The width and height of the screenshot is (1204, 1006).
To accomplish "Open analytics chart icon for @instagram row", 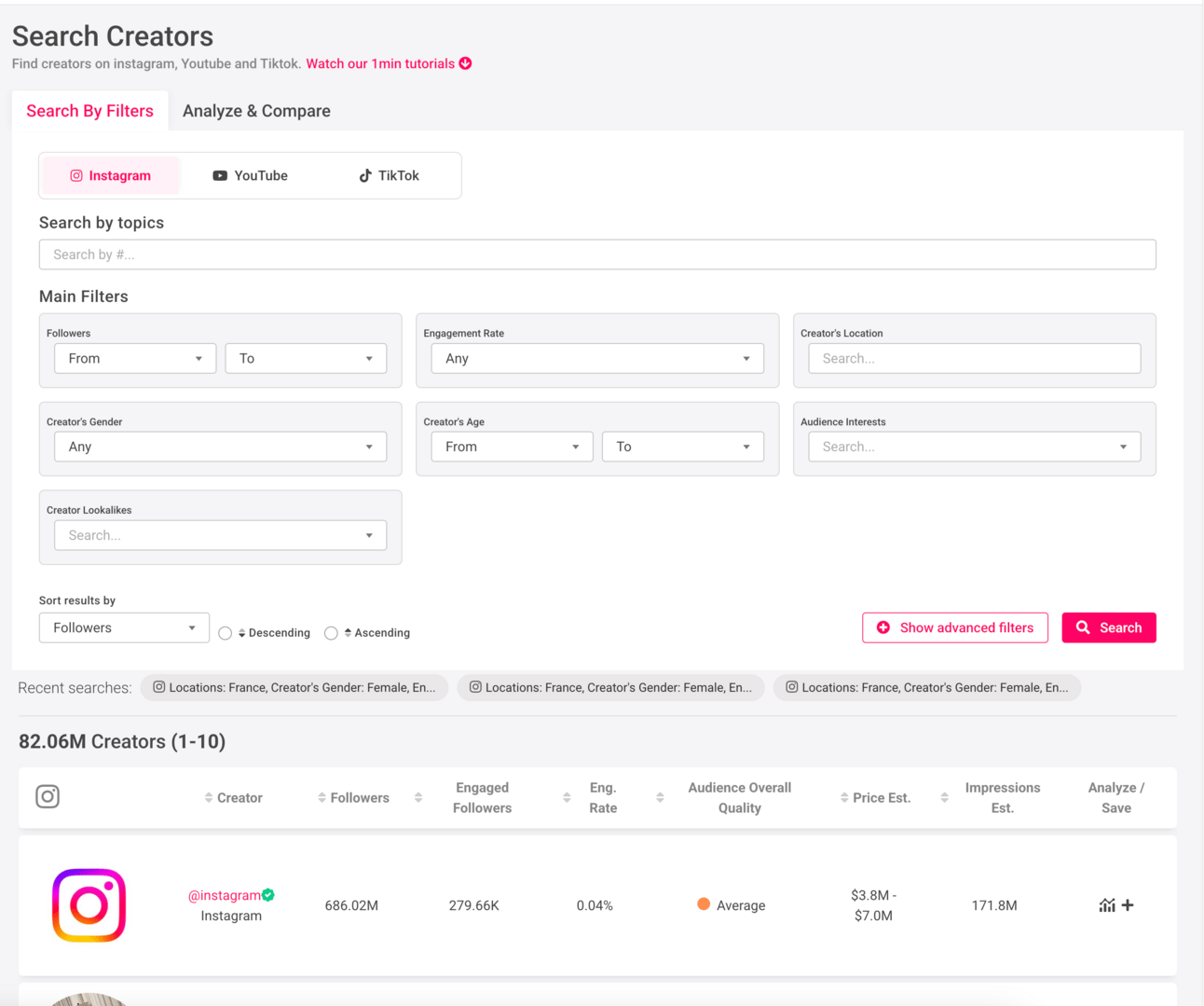I will pyautogui.click(x=1107, y=905).
